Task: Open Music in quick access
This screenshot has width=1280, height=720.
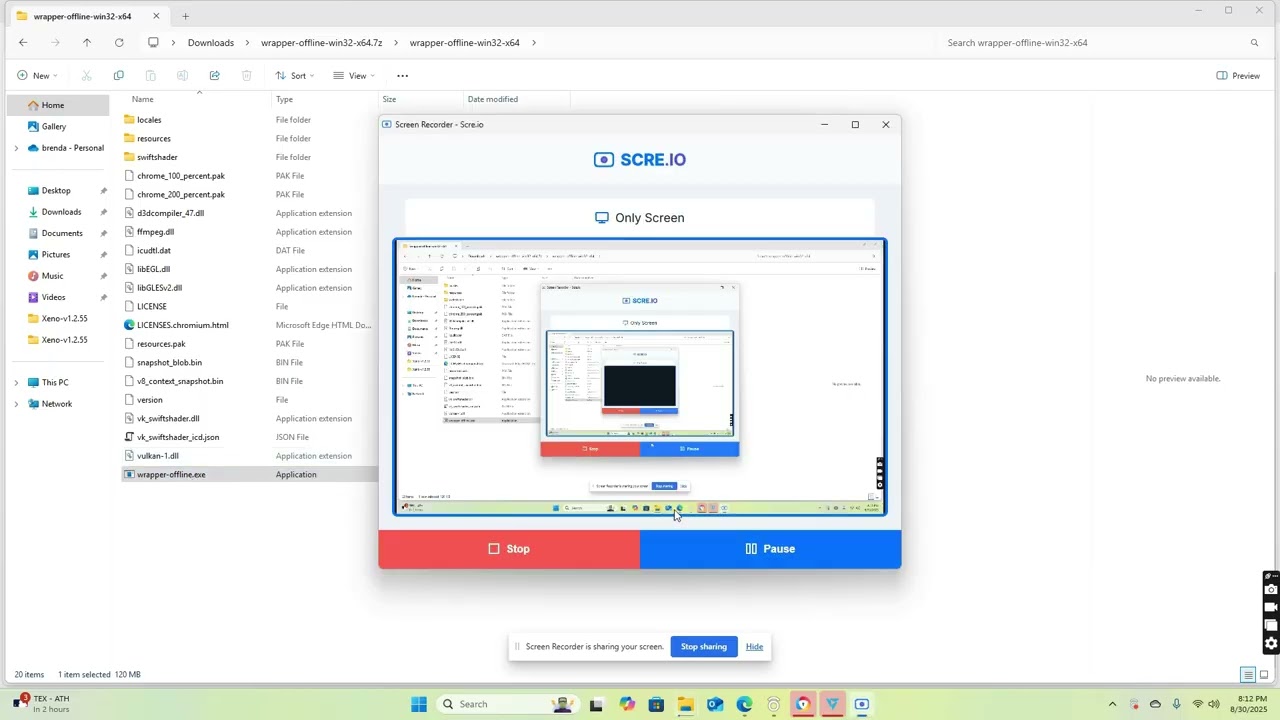Action: (x=52, y=276)
